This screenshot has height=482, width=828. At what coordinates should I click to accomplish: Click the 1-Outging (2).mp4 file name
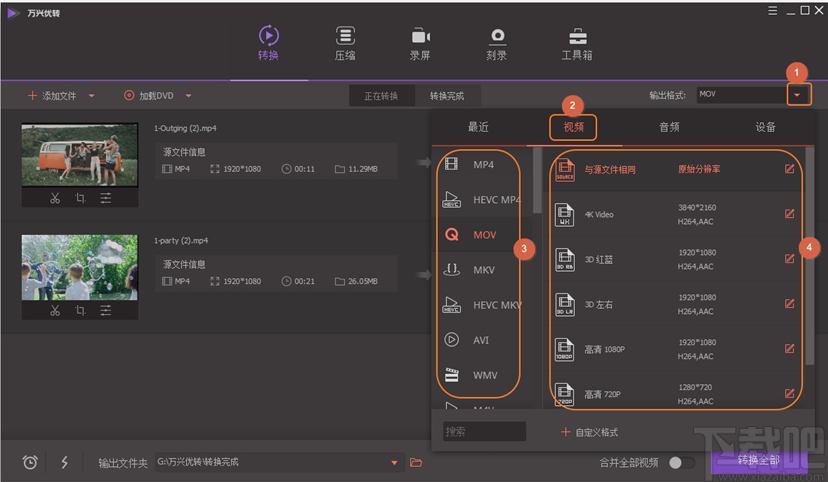(185, 128)
